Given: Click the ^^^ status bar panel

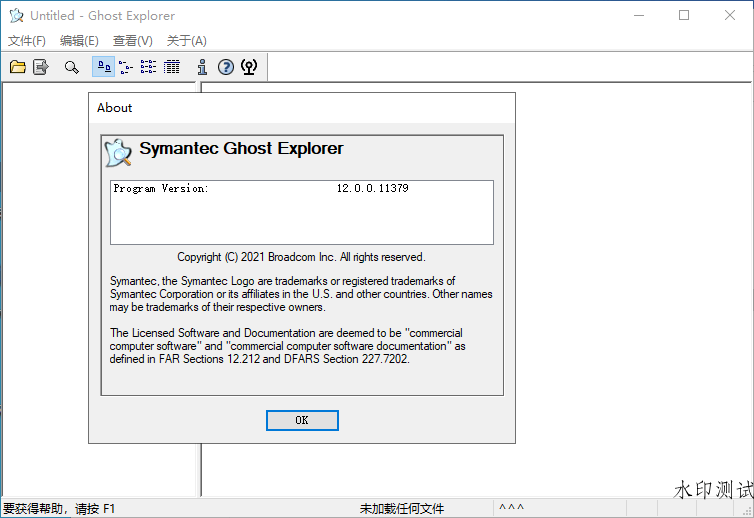Looking at the screenshot, I should tap(512, 508).
